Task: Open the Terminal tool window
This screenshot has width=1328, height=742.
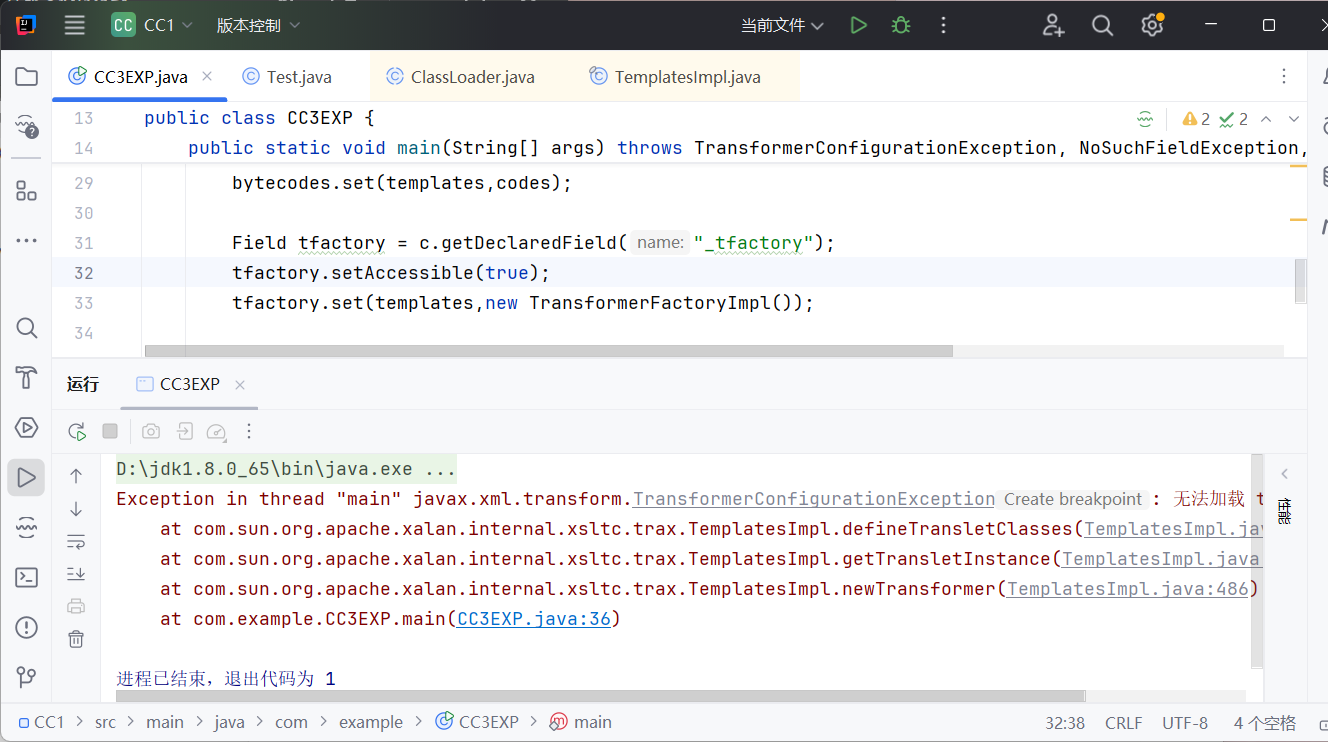Action: [x=27, y=577]
